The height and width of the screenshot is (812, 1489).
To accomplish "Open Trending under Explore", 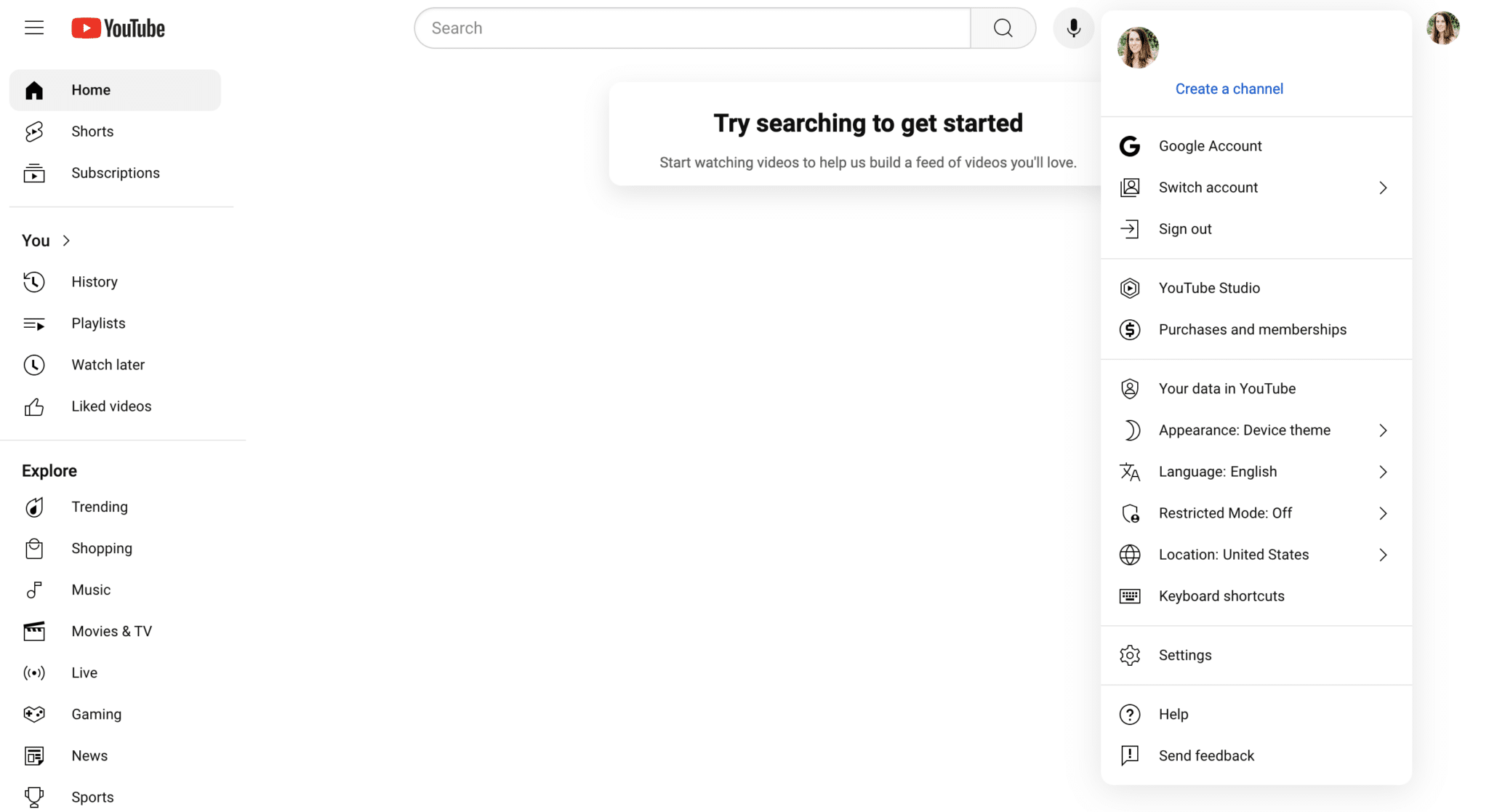I will tap(100, 507).
